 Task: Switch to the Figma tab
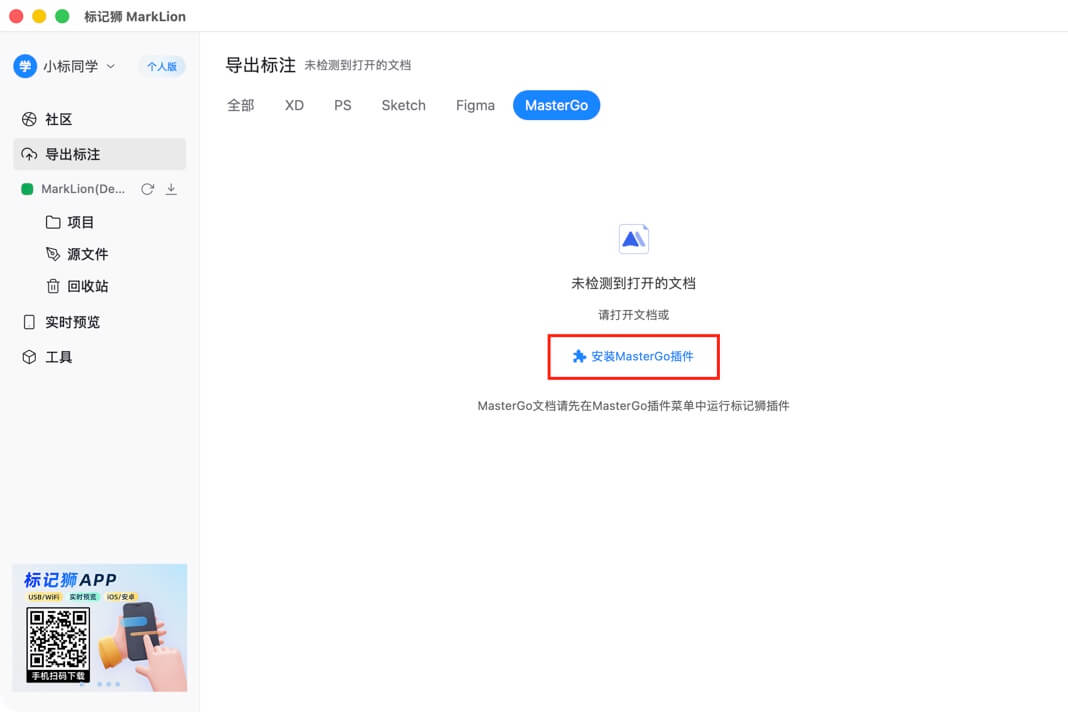[475, 105]
